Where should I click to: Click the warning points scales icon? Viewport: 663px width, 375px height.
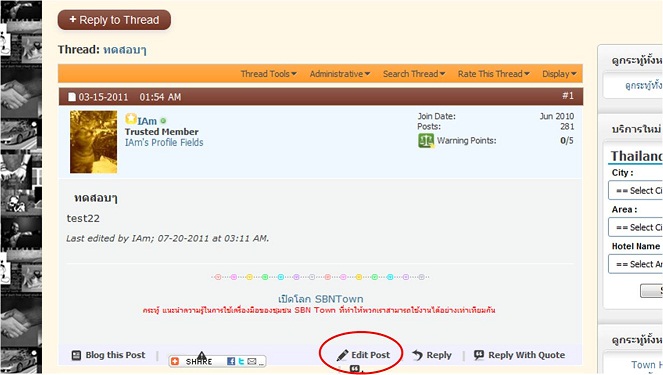coord(426,141)
